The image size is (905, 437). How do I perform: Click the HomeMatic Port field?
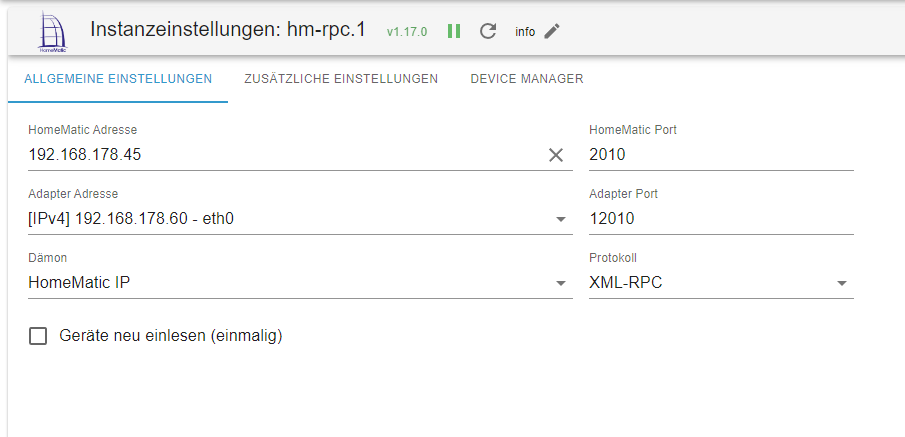point(720,155)
